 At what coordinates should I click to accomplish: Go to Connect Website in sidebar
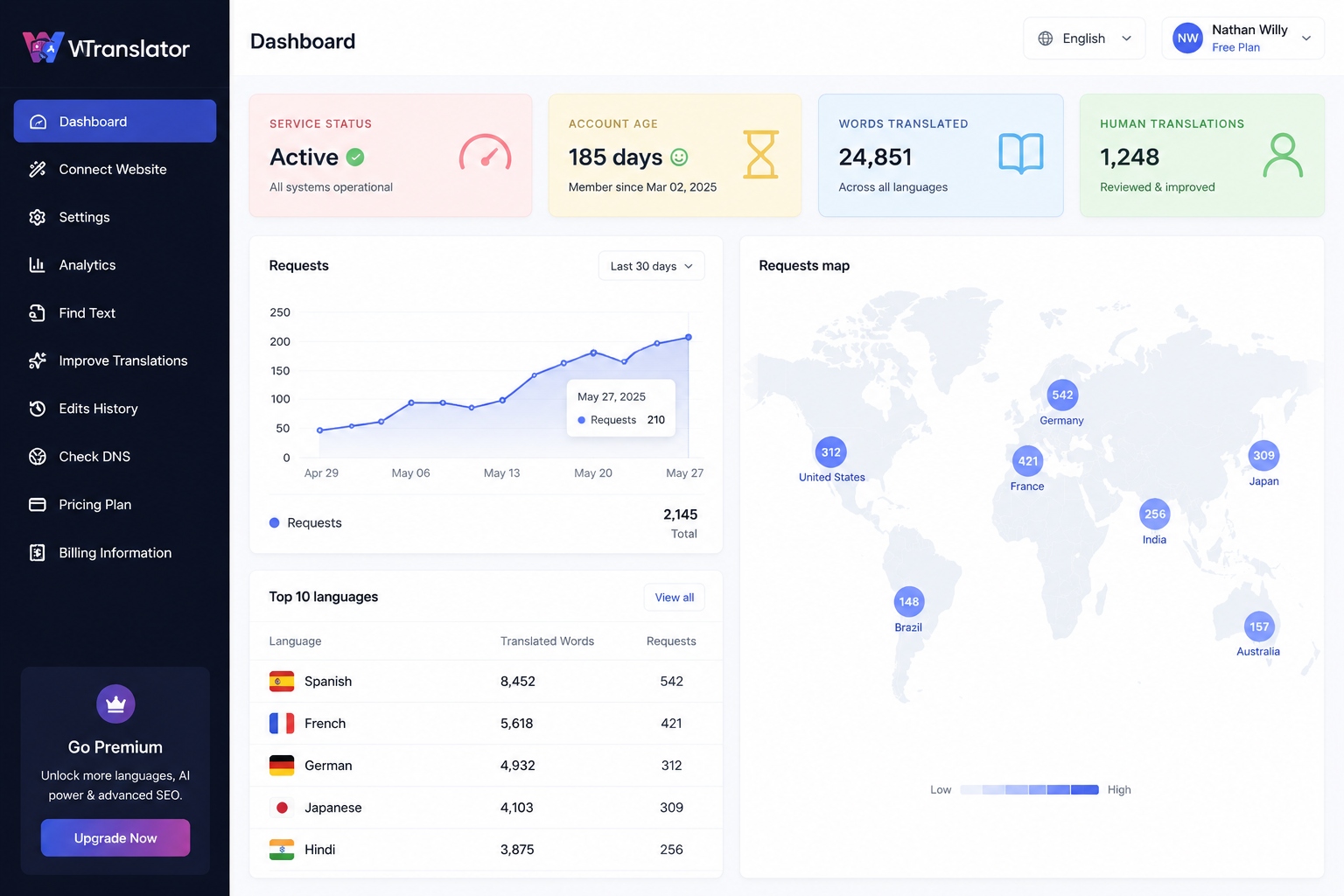pyautogui.click(x=115, y=169)
